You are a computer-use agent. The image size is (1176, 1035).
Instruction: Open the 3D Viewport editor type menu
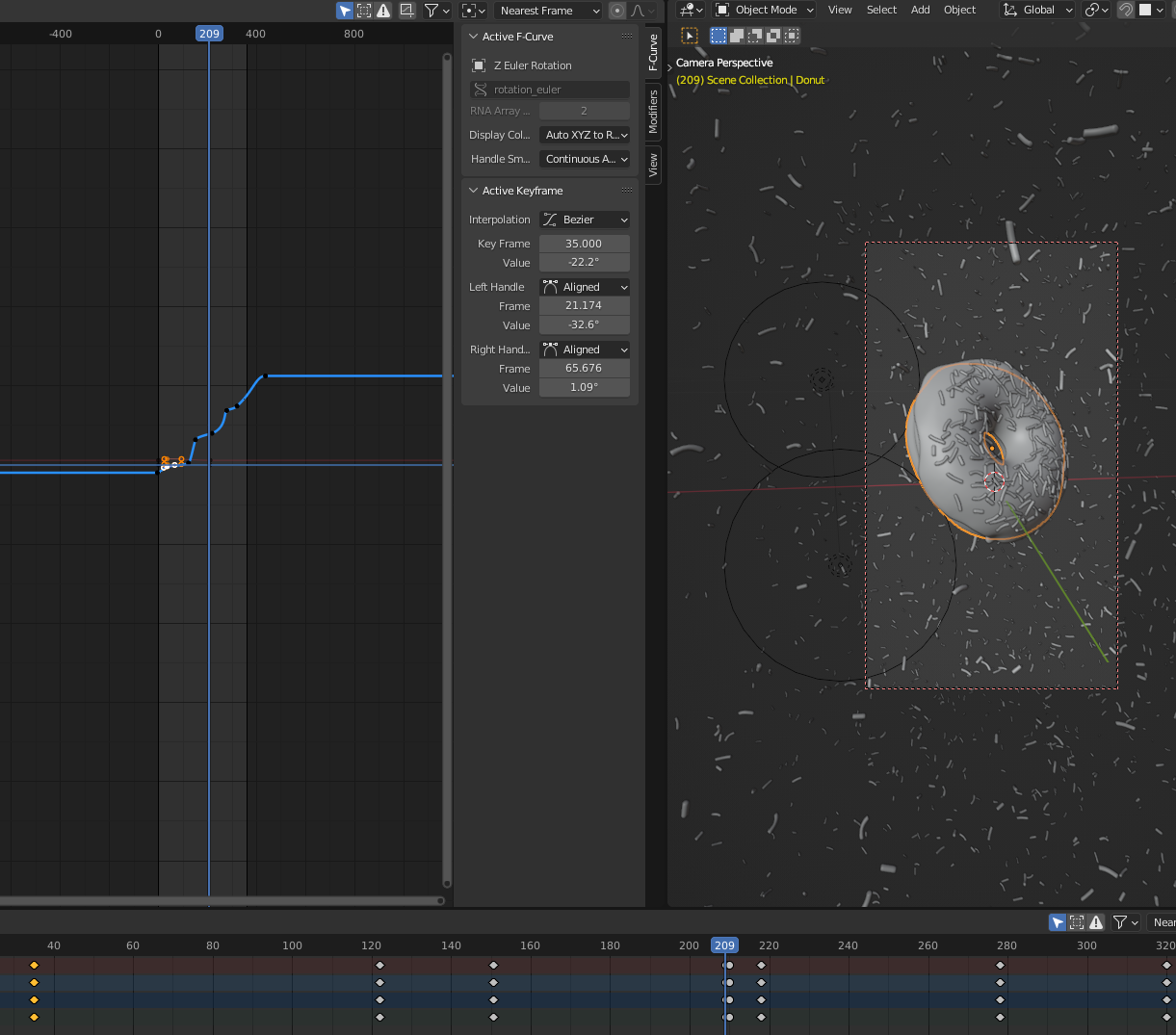coord(692,10)
